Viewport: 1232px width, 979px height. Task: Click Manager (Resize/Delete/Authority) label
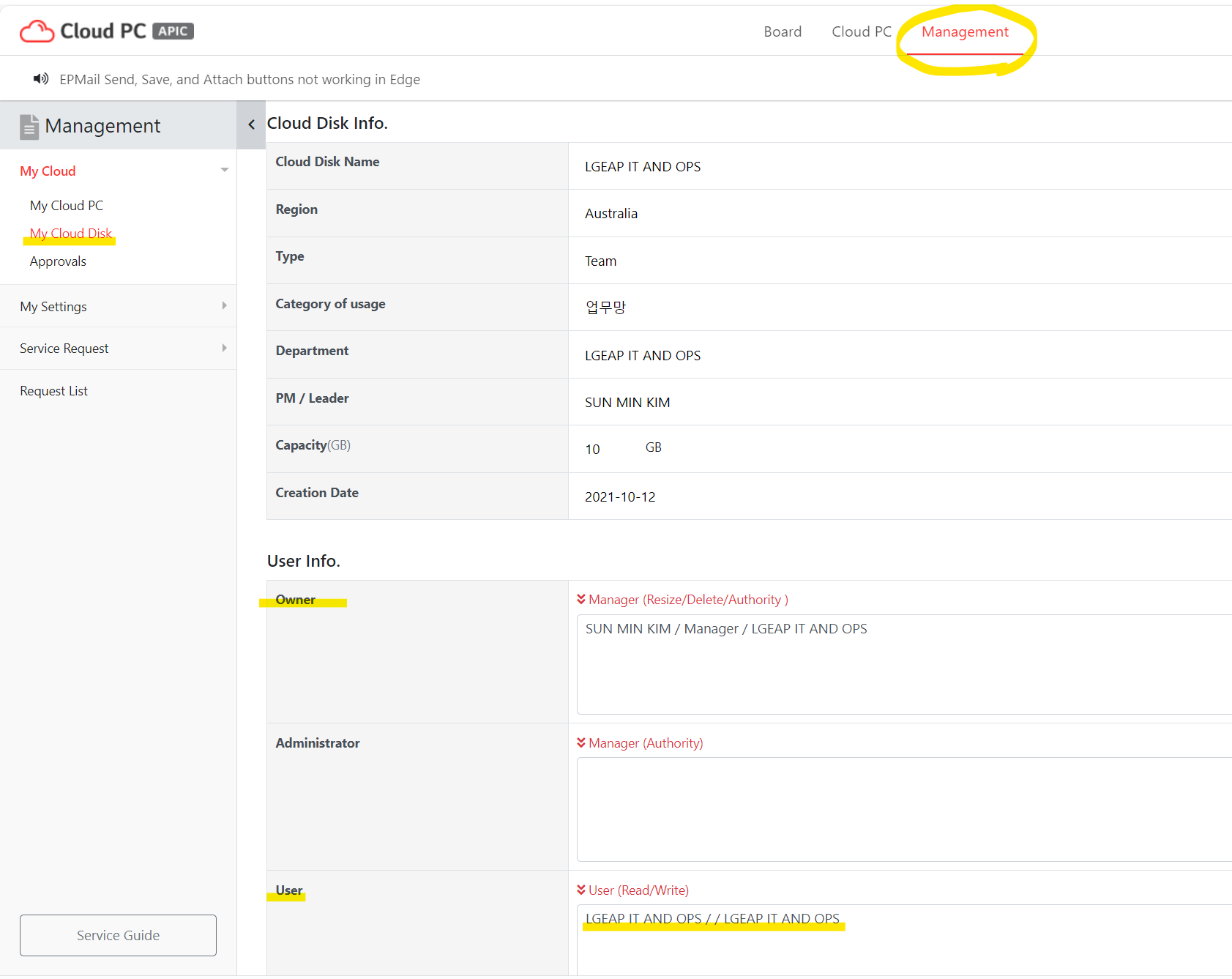pos(688,600)
